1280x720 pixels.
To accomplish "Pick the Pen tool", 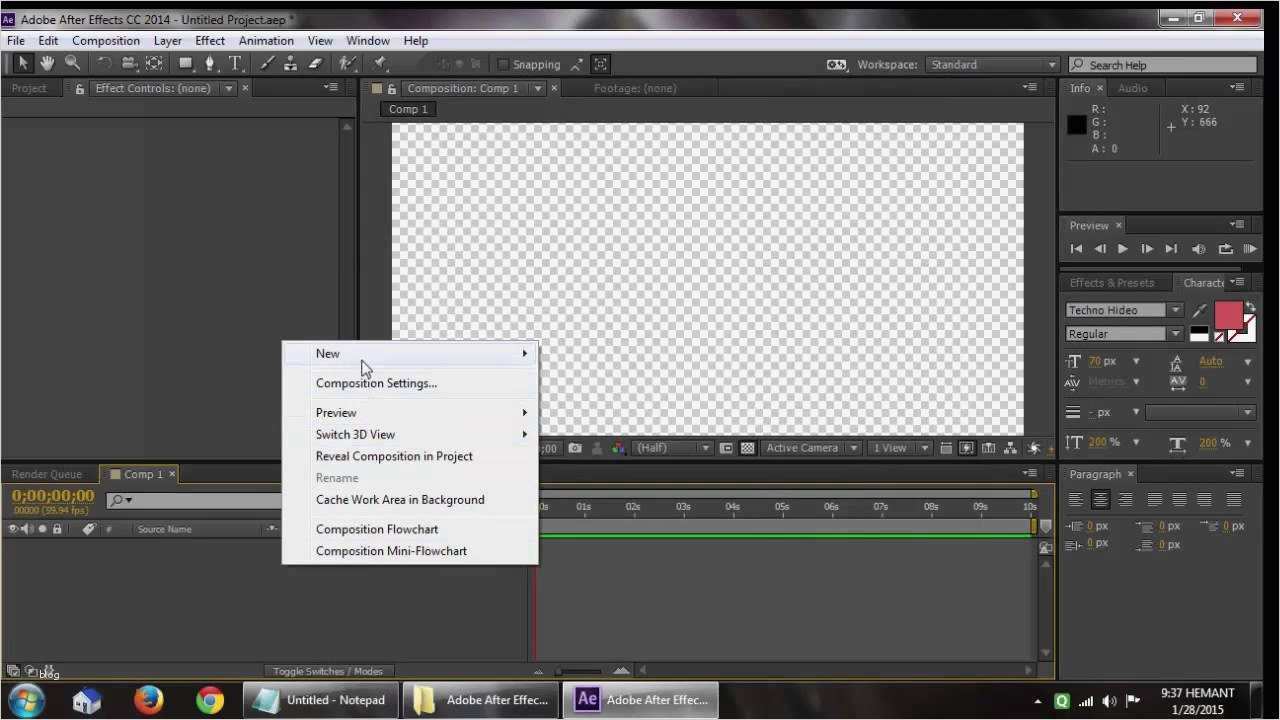I will (x=209, y=64).
